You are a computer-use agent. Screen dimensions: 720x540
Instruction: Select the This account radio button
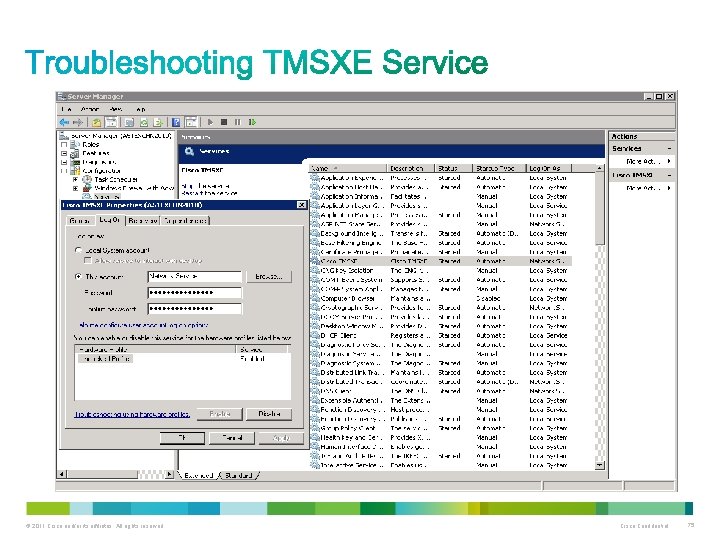[x=79, y=276]
